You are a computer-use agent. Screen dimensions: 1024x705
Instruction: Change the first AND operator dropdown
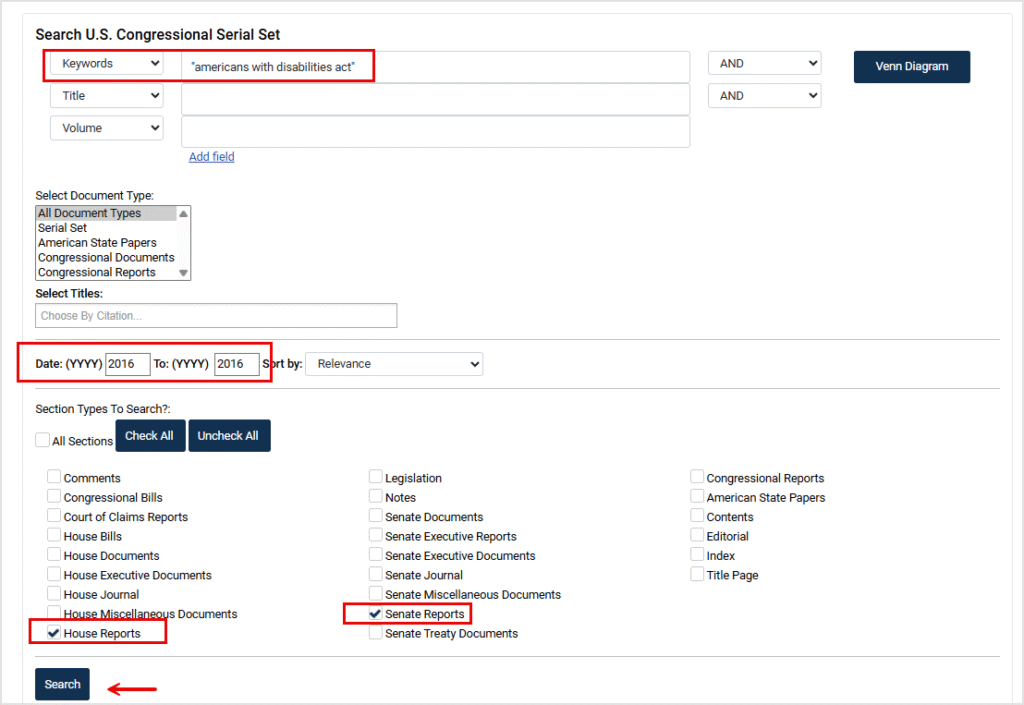point(764,64)
